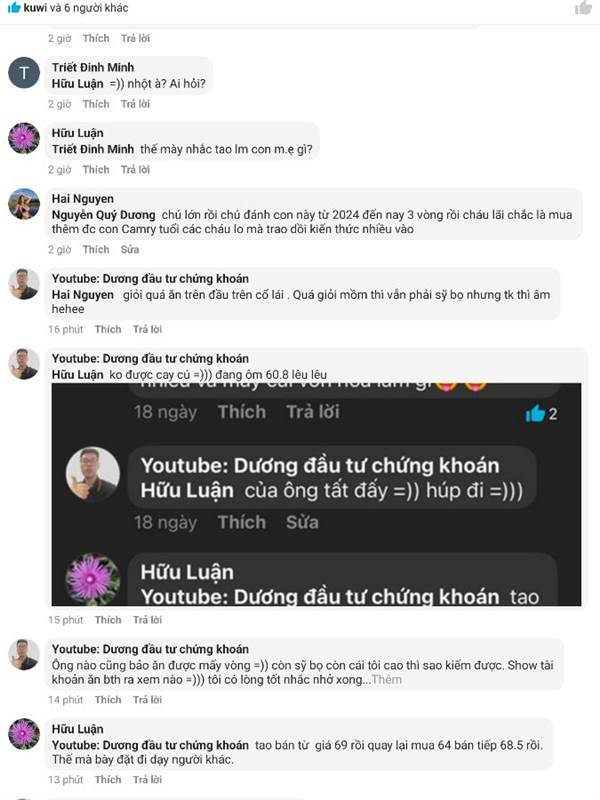Screen dimensions: 600x800
Task: Reply to the comment posted 14 phút ago
Action: pos(147,700)
